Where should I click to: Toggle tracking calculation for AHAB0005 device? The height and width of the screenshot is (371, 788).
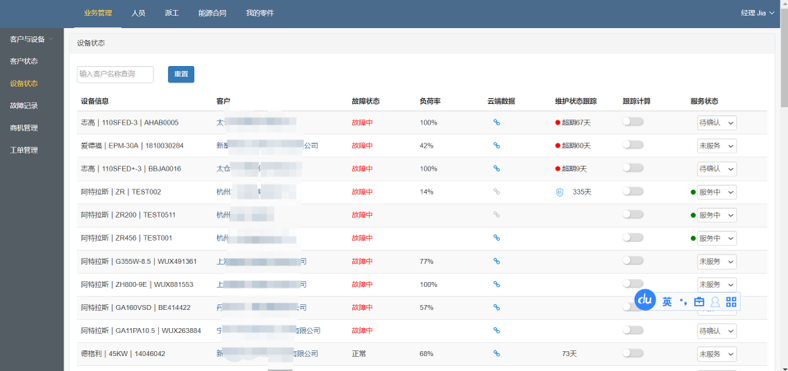tap(633, 122)
